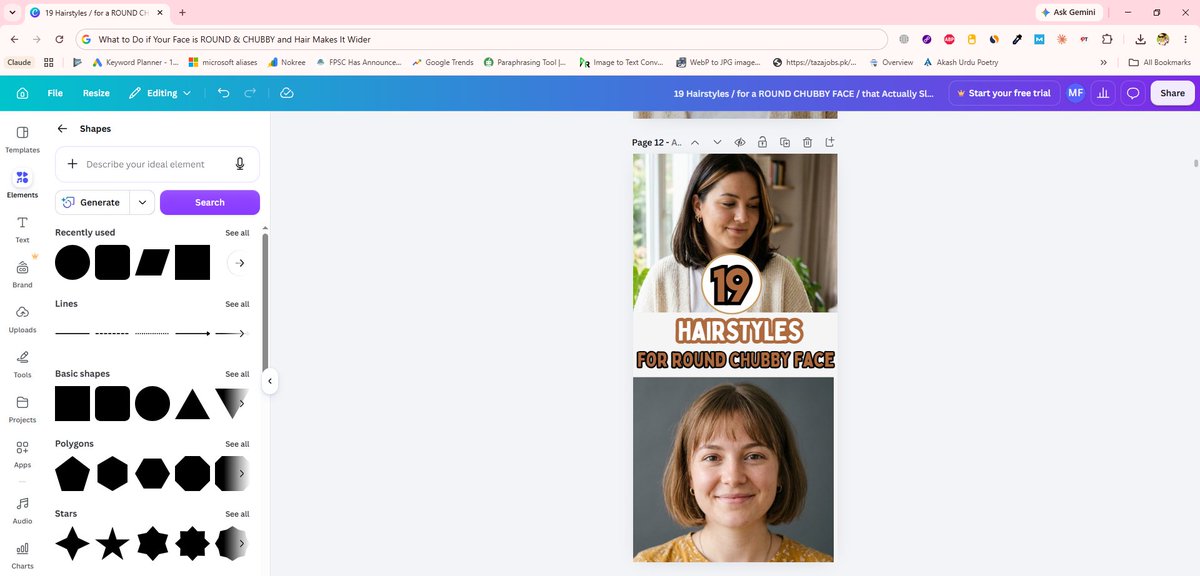Screen dimensions: 1200x576
Task: Open the Apps panel
Action: coord(22,454)
